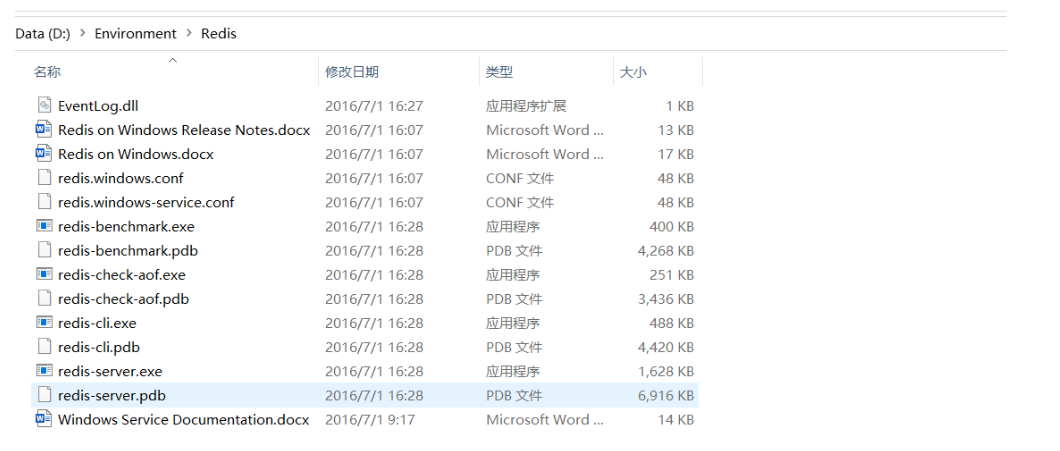Click the 2016/7/1 16:27 date of EventLog.dll
The image size is (1060, 451).
(374, 105)
